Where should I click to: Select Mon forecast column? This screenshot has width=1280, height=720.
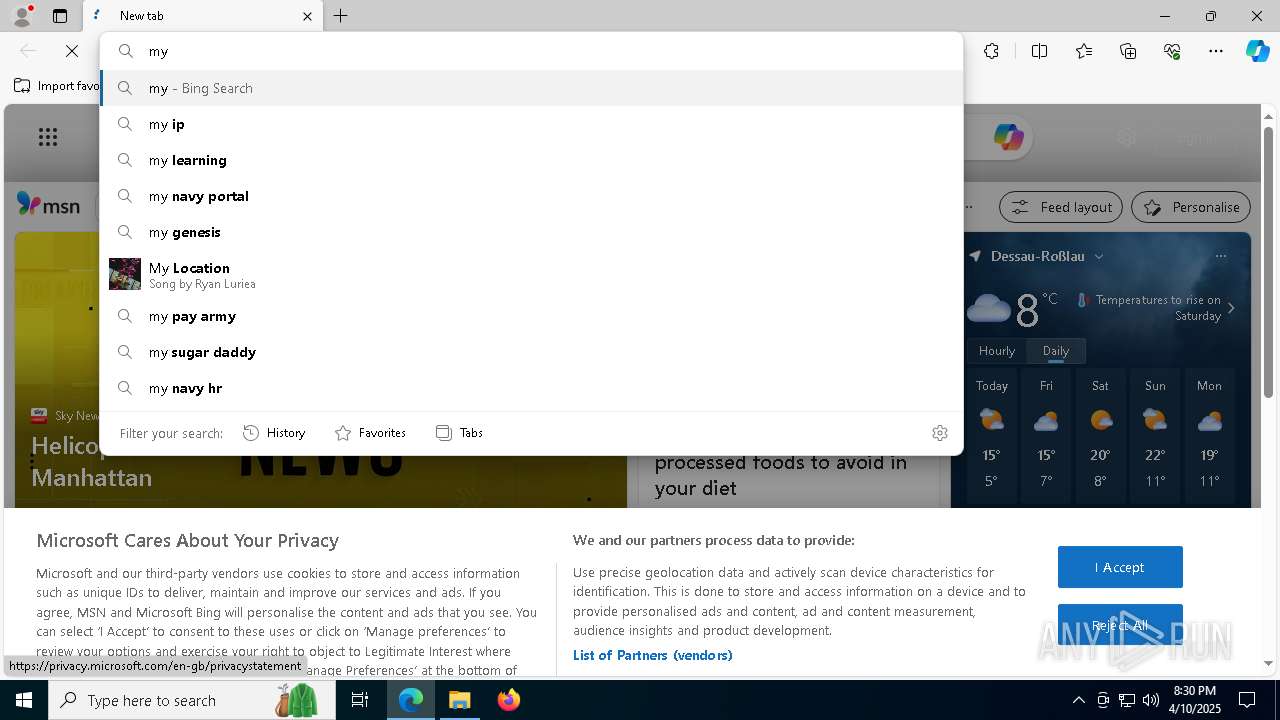[1209, 437]
